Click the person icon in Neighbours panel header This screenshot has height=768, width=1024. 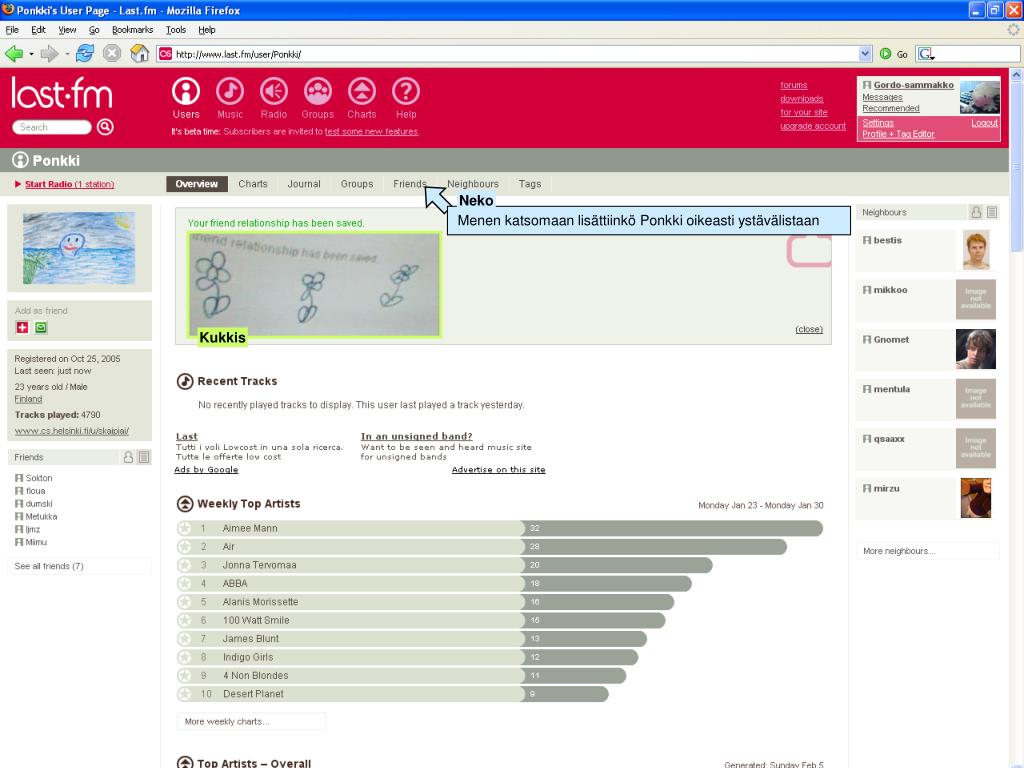tap(976, 212)
